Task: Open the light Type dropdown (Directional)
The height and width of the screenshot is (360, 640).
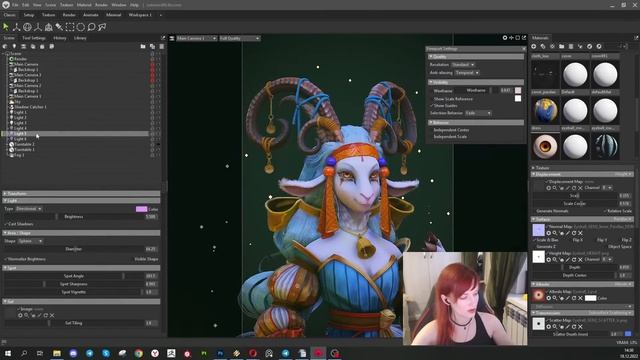Action: (x=29, y=209)
